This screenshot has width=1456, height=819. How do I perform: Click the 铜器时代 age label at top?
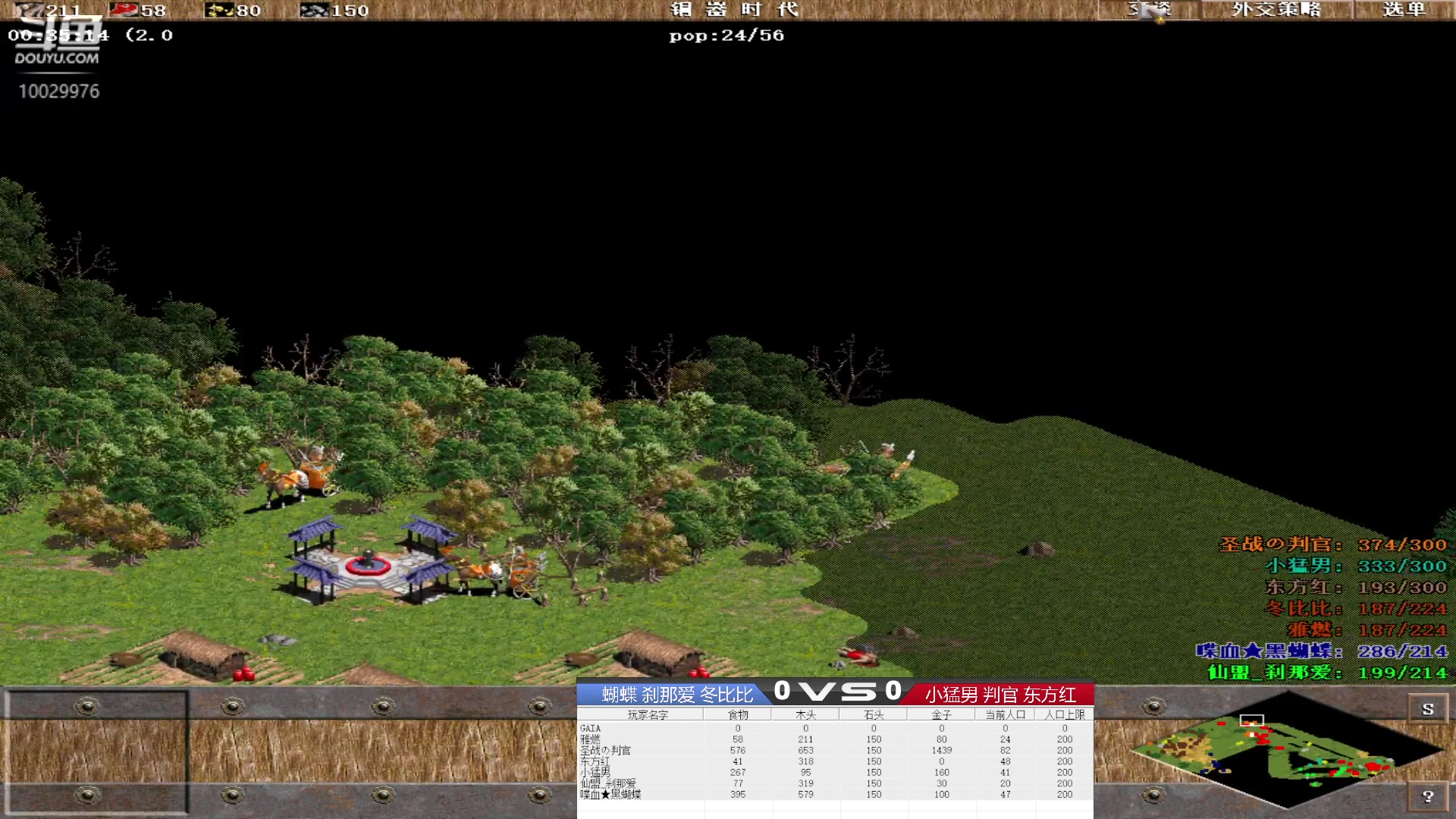[734, 9]
